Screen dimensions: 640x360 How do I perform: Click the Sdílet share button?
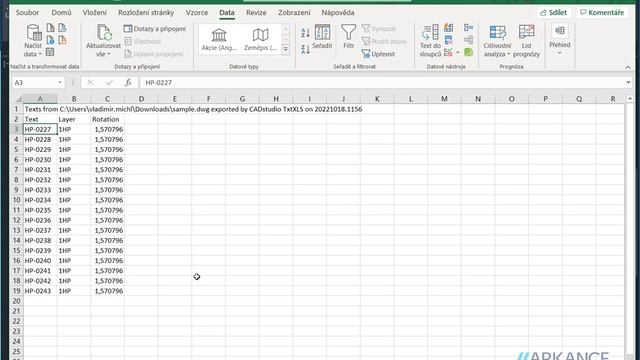tap(553, 13)
